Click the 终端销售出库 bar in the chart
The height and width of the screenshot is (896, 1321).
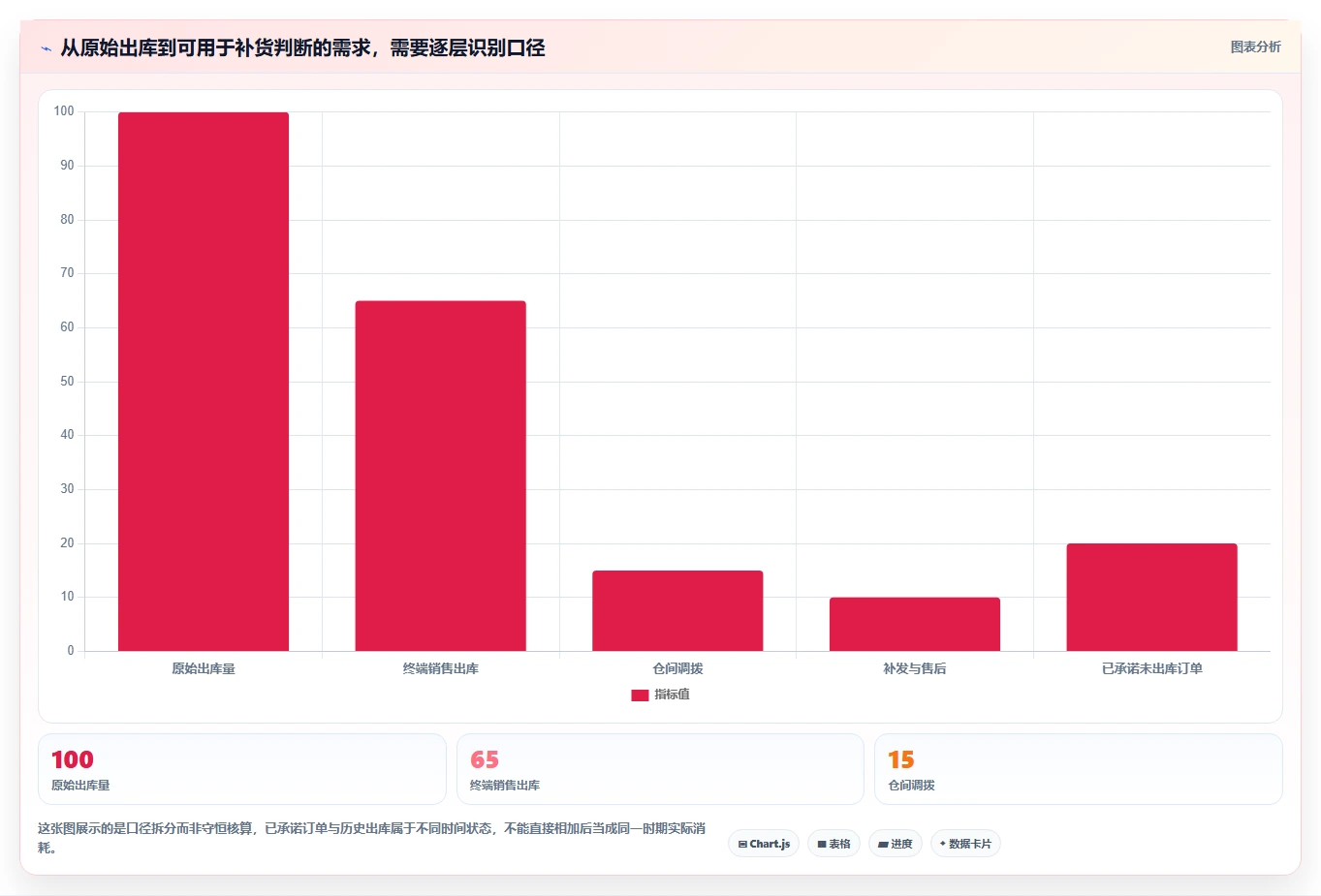(x=441, y=476)
